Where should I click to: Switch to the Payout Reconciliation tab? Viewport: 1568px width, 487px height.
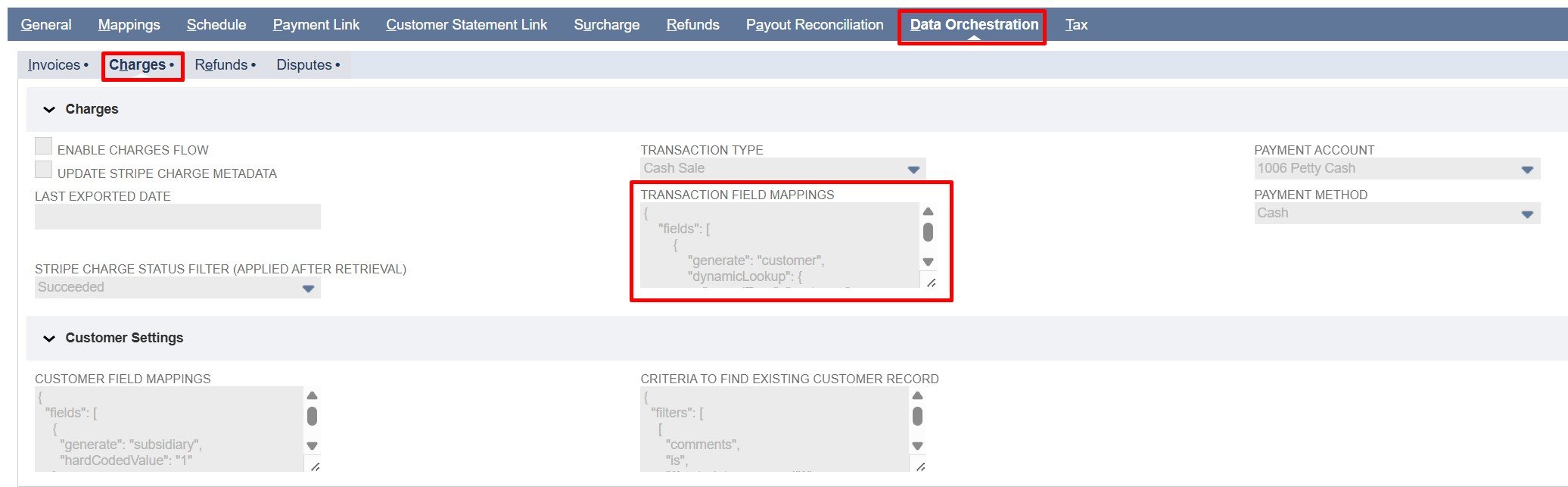point(814,25)
